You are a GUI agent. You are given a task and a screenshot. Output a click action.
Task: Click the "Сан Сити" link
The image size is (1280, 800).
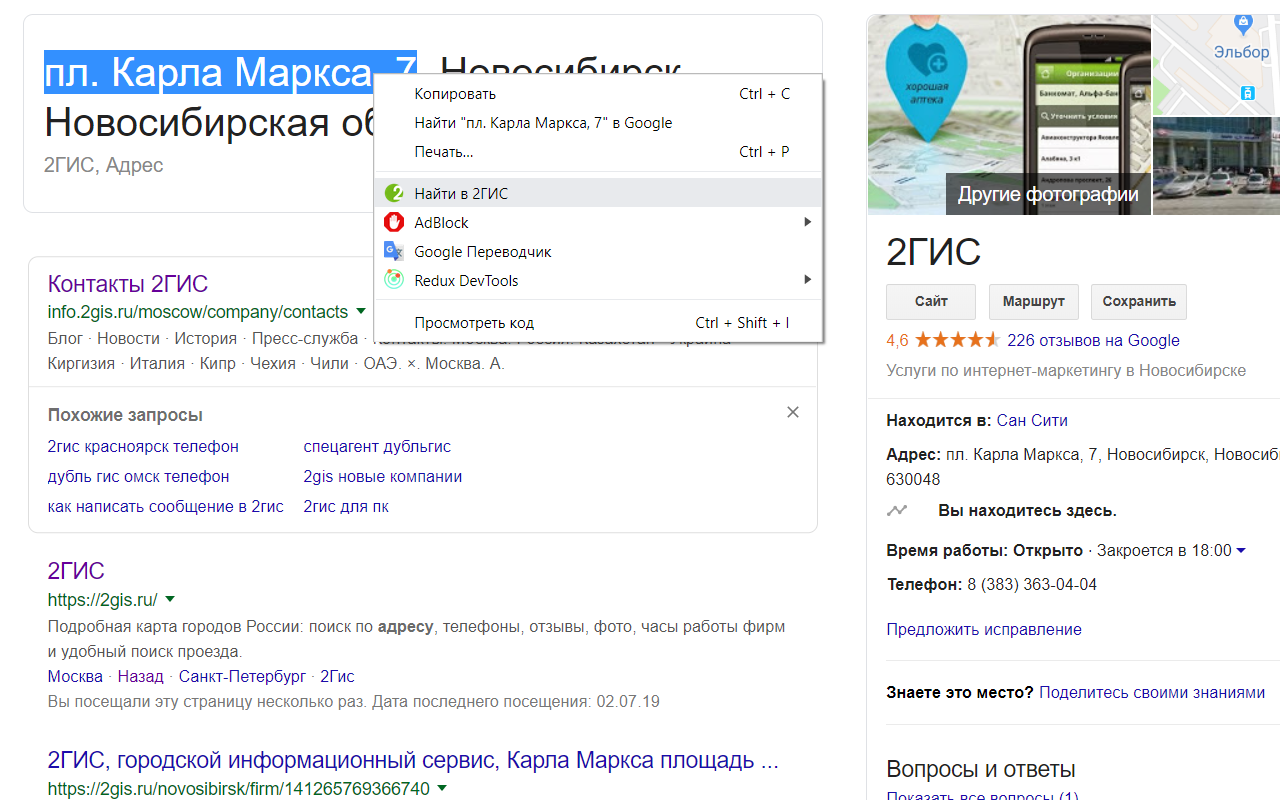[x=1031, y=419]
